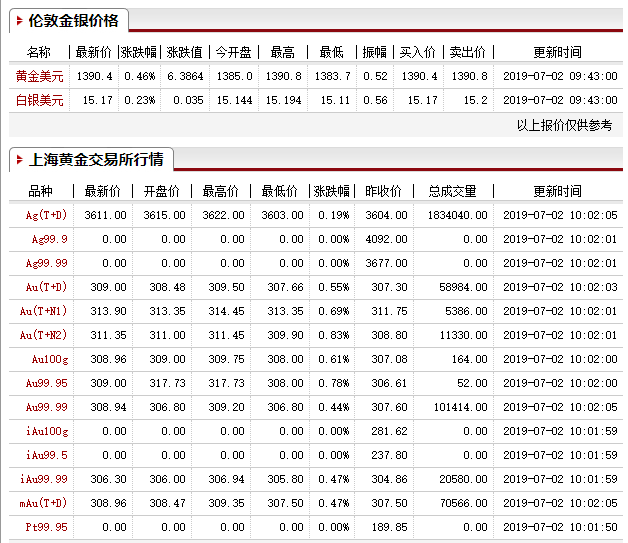Open the 黄金美元 link
This screenshot has width=628, height=543.
click(39, 76)
